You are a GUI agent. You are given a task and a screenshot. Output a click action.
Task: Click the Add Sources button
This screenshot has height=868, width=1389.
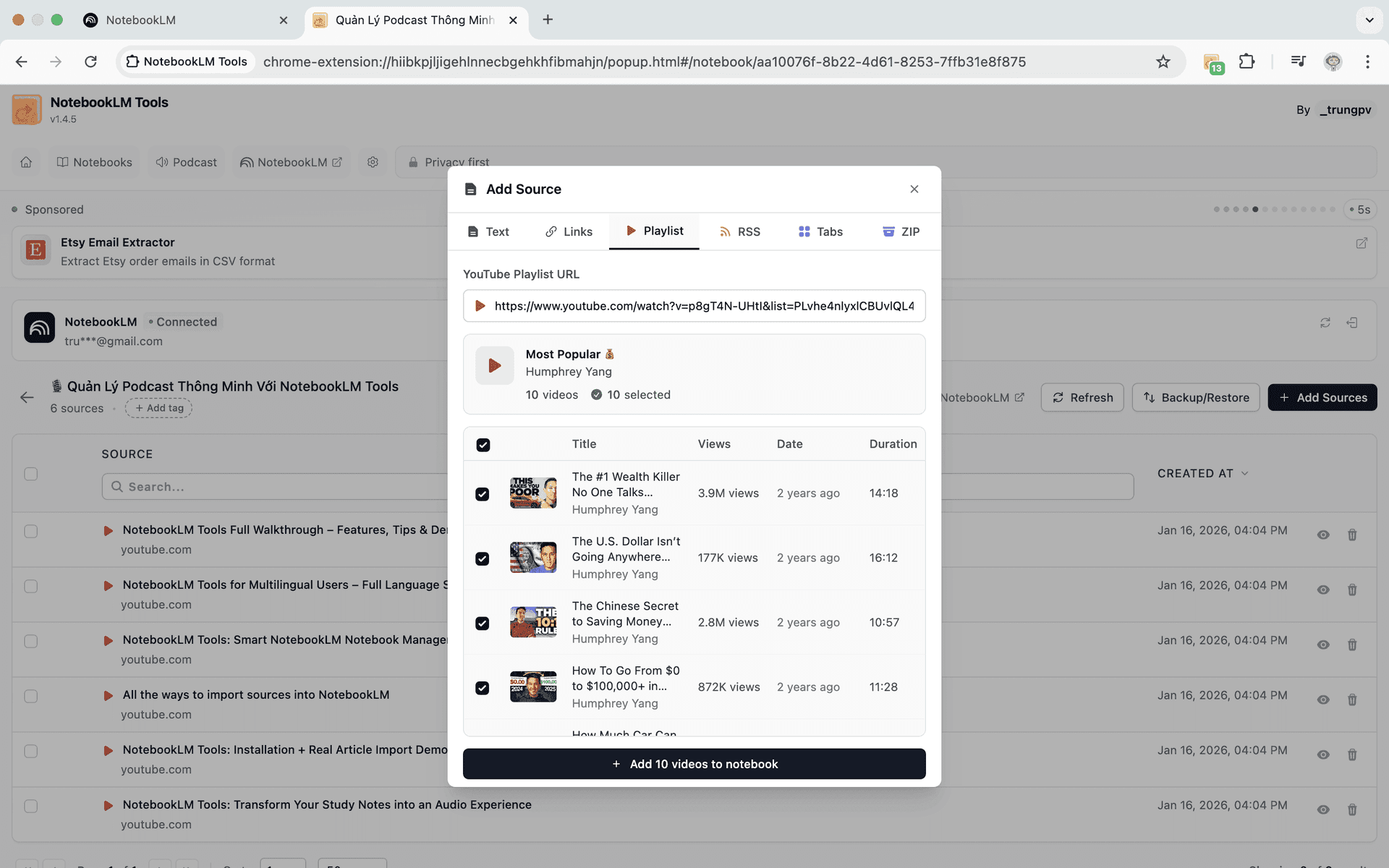point(1322,397)
